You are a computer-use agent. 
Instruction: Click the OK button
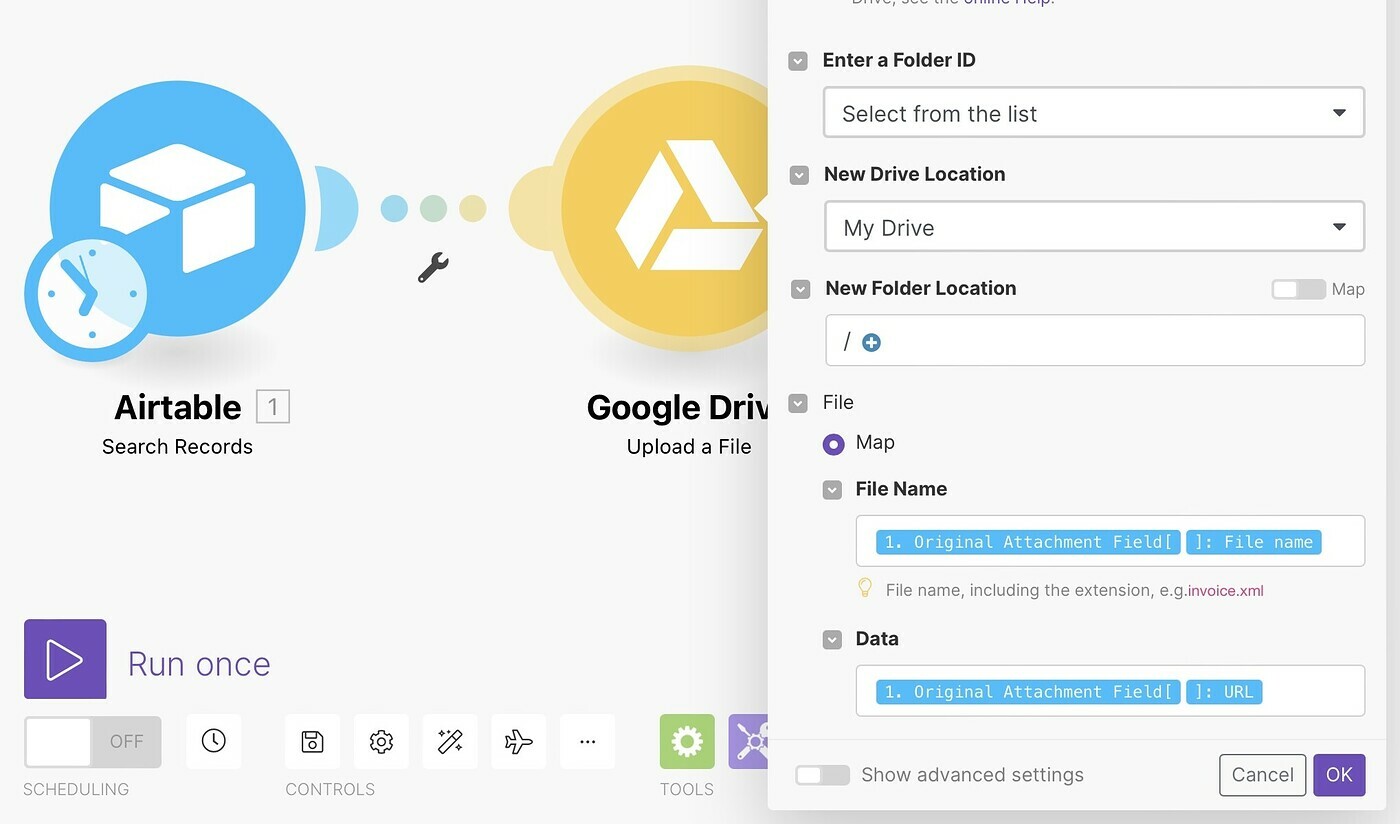pyautogui.click(x=1339, y=775)
